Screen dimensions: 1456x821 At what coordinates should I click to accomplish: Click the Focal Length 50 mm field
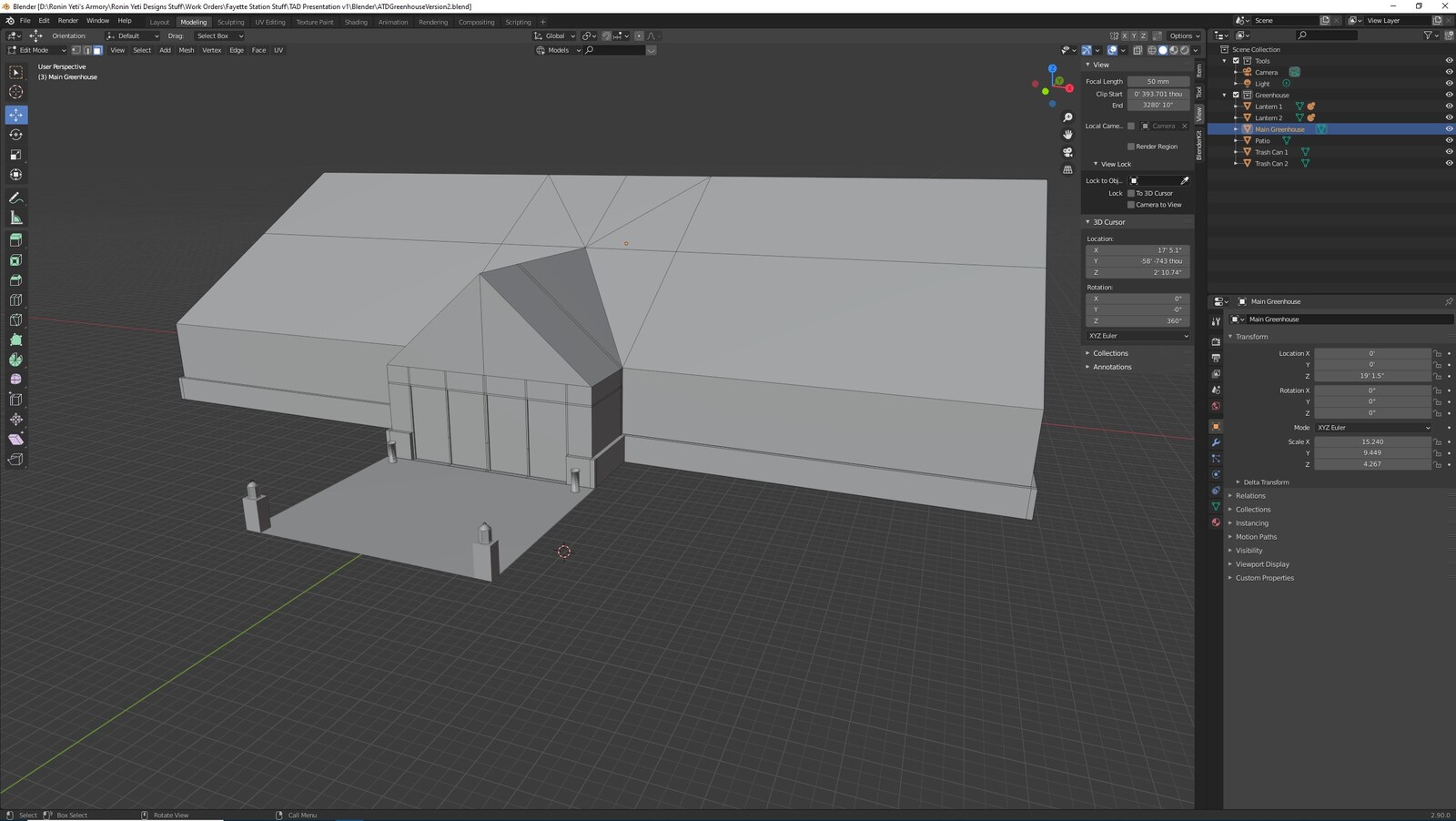tap(1158, 82)
